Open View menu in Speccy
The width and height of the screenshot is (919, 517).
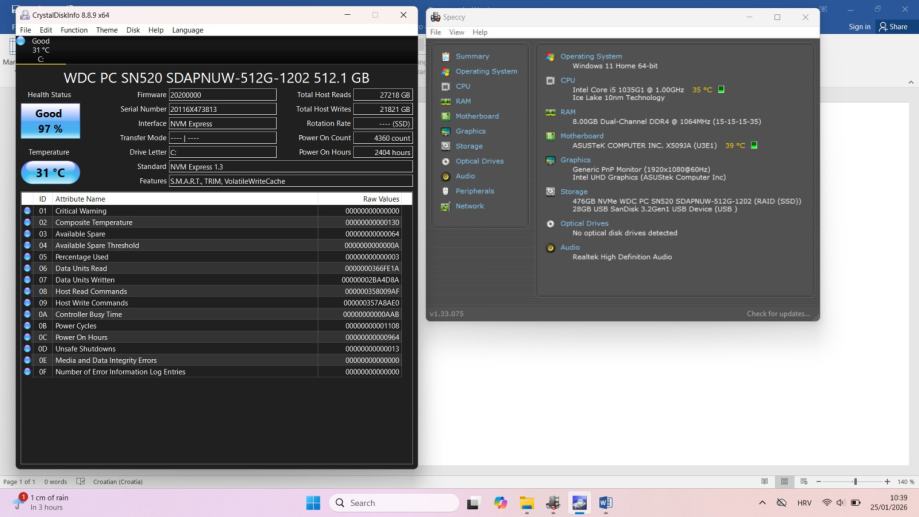pos(457,32)
